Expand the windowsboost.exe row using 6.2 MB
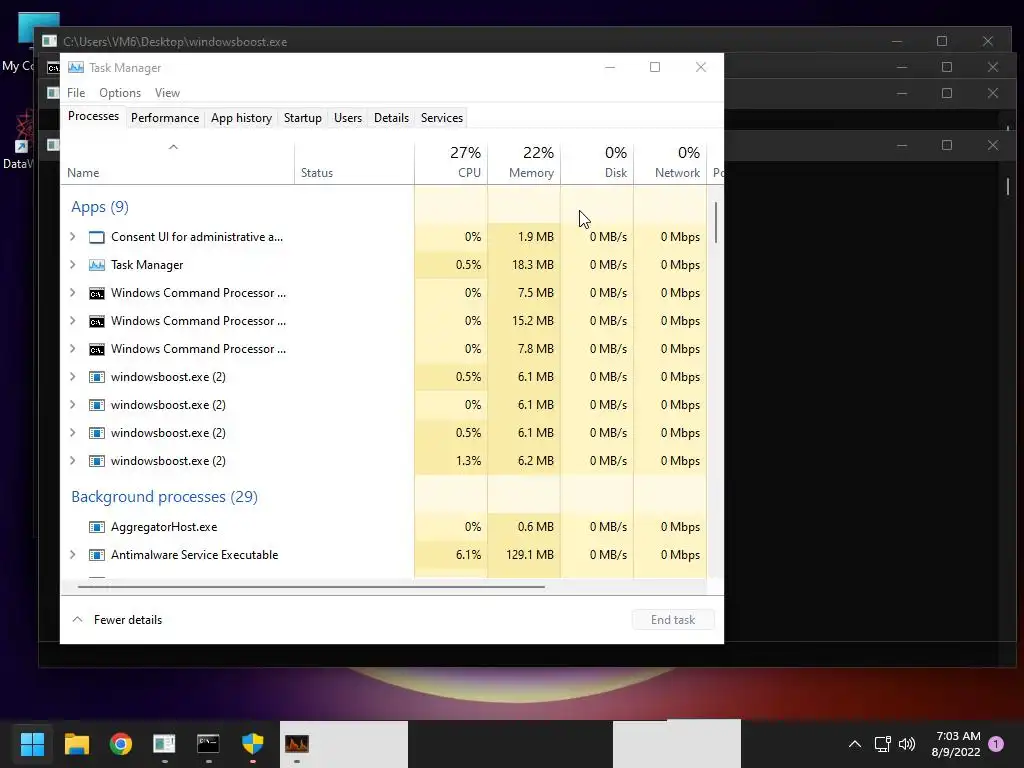Screen dimensions: 1024x768 tap(72, 460)
